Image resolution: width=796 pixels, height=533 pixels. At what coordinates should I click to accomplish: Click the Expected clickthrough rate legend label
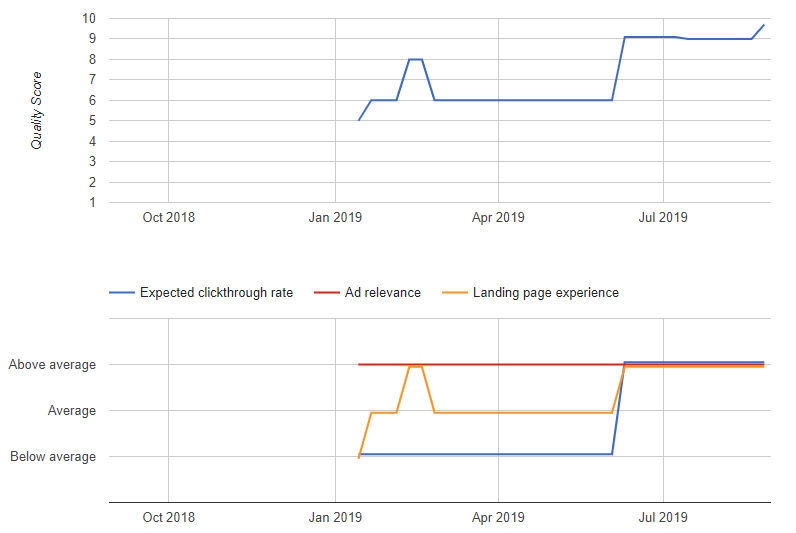pos(216,293)
